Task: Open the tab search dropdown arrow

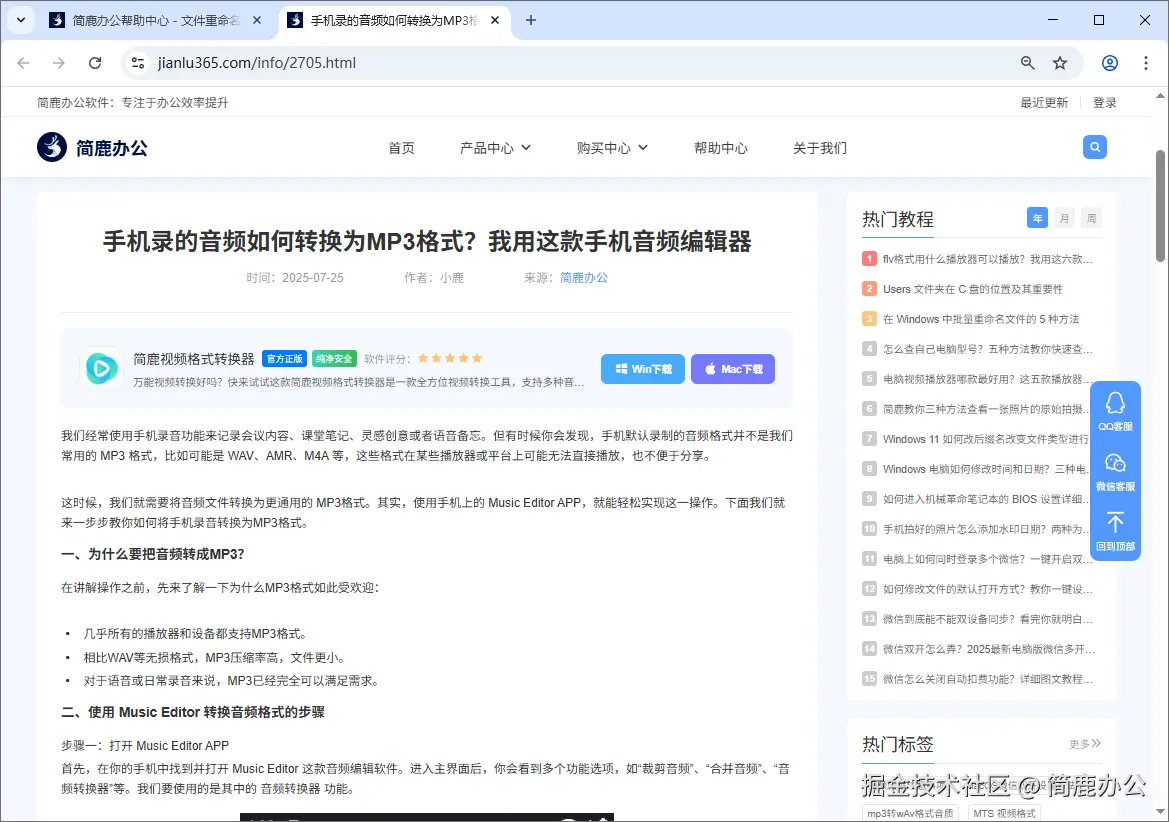Action: pyautogui.click(x=21, y=20)
